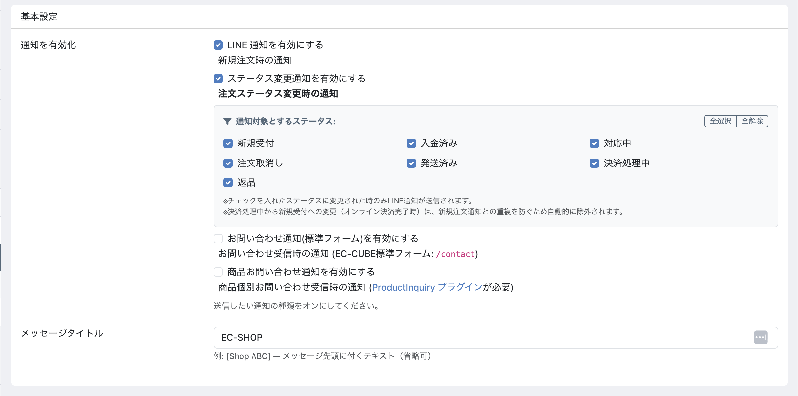Viewport: 798px width, 396px height.
Task: Toggle the 決済処理中 status checkbox
Action: click(594, 163)
